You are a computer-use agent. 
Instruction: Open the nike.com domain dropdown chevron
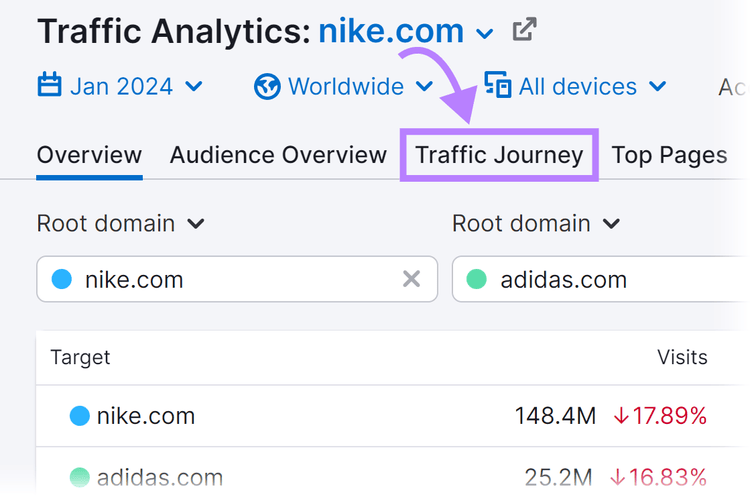click(x=485, y=33)
